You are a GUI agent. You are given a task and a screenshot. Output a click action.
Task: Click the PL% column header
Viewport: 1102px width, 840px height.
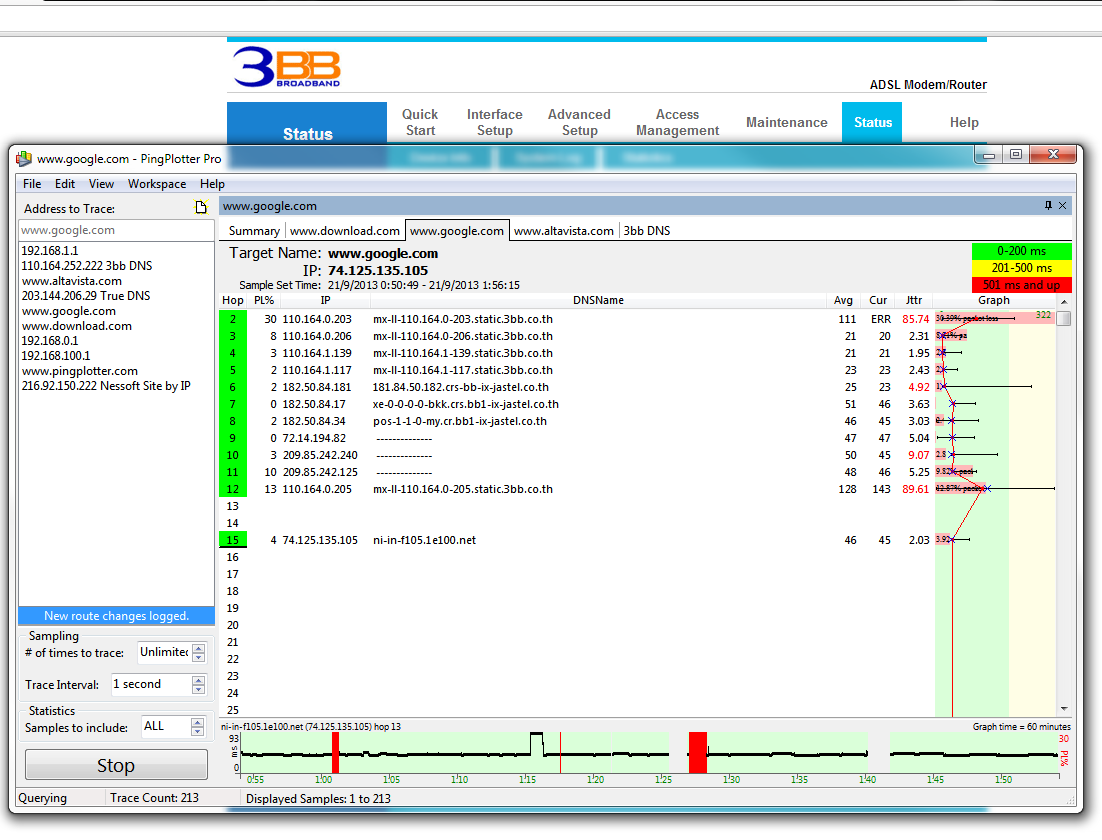point(264,300)
